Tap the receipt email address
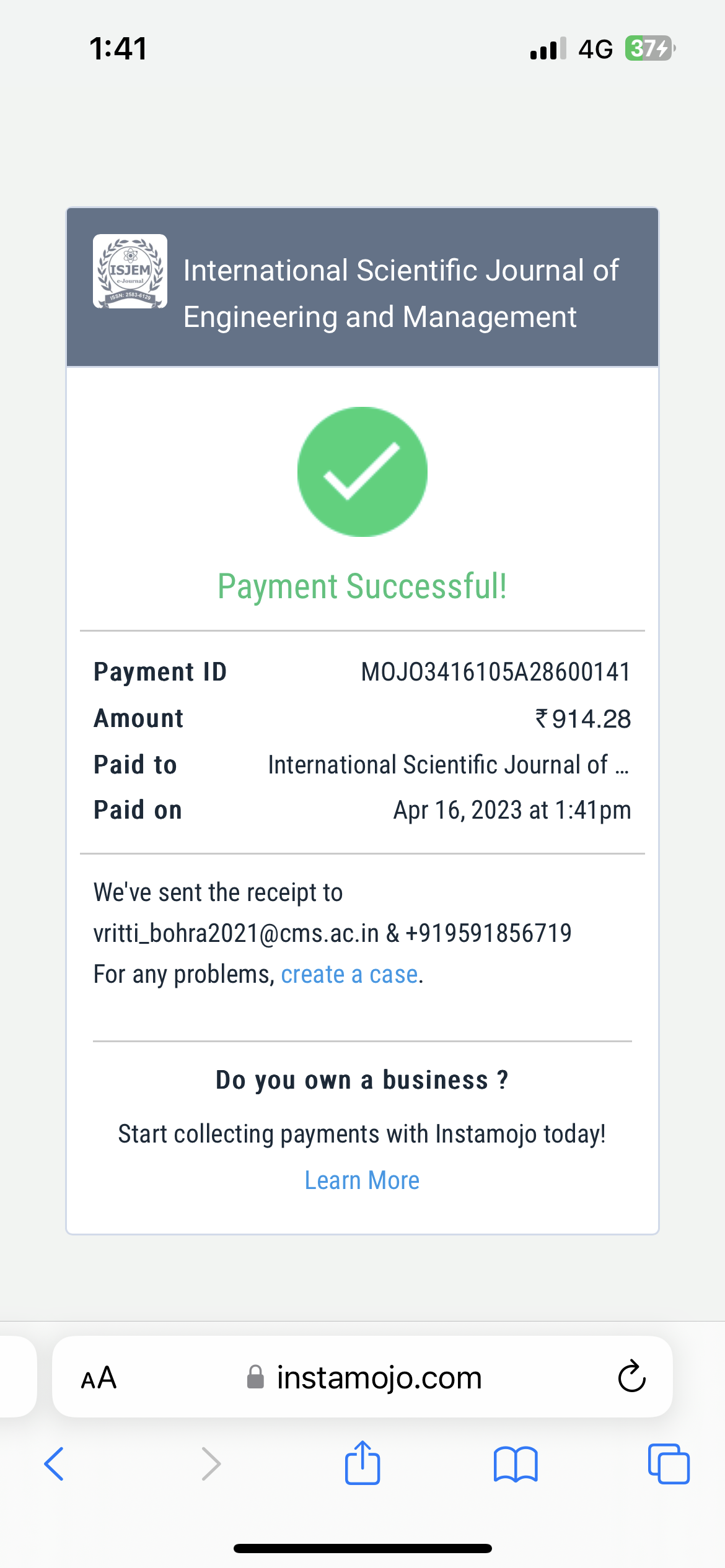The image size is (725, 1568). point(236,933)
